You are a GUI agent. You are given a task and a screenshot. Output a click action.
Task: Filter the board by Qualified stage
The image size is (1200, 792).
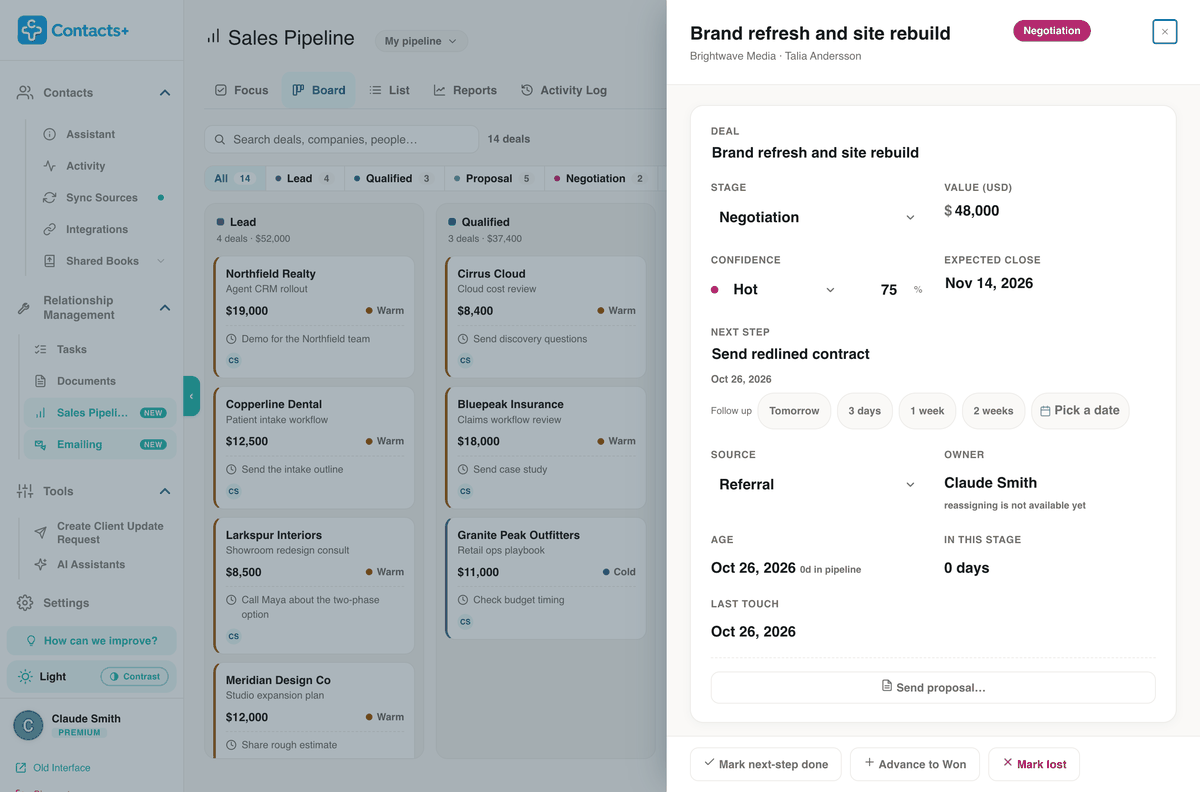[x=393, y=178]
